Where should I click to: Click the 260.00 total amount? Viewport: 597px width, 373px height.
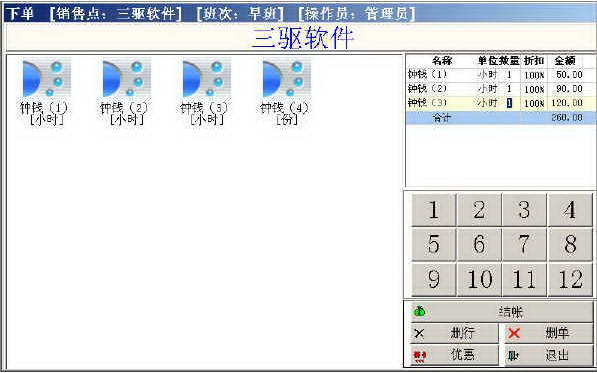click(x=567, y=118)
